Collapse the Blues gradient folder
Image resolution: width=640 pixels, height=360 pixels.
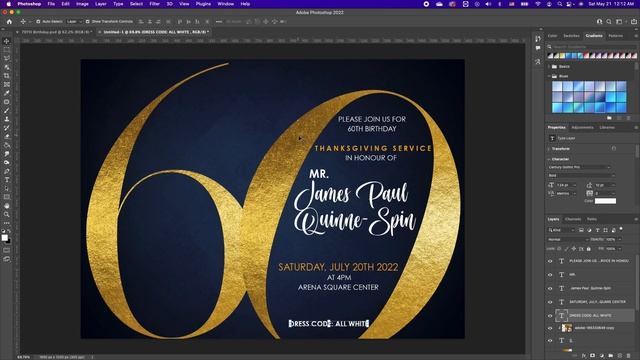tap(549, 76)
